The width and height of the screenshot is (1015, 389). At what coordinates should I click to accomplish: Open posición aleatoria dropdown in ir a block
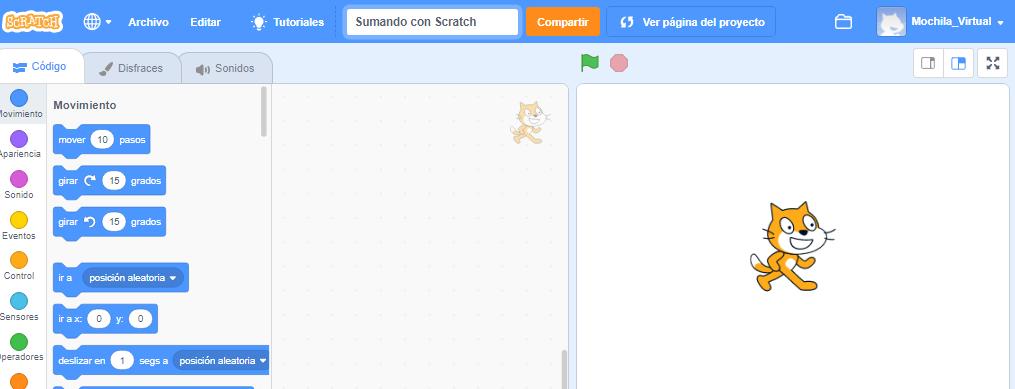pos(133,278)
